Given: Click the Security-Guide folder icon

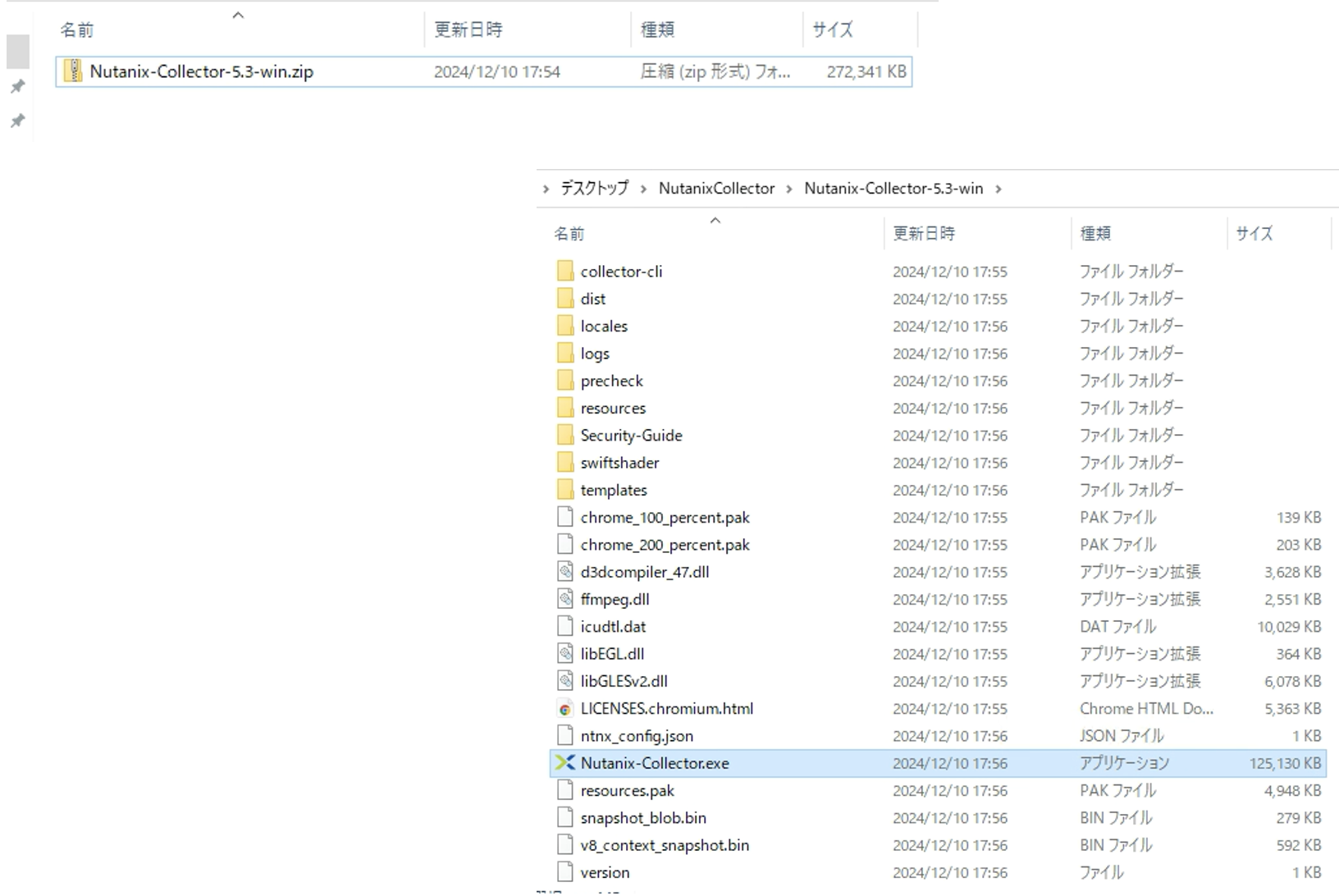Looking at the screenshot, I should pyautogui.click(x=565, y=435).
